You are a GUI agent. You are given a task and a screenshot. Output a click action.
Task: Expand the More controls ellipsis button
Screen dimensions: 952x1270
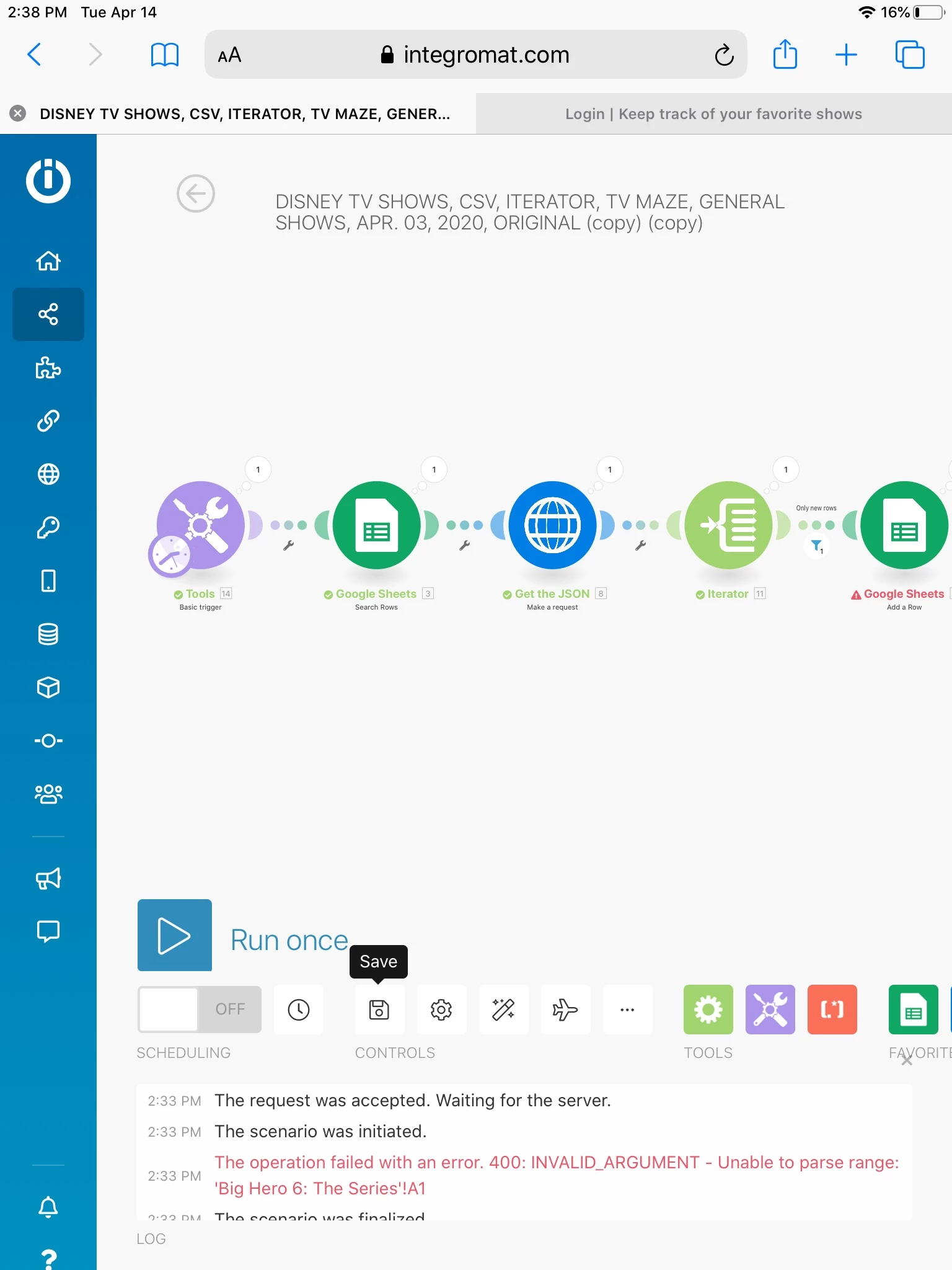(627, 1010)
